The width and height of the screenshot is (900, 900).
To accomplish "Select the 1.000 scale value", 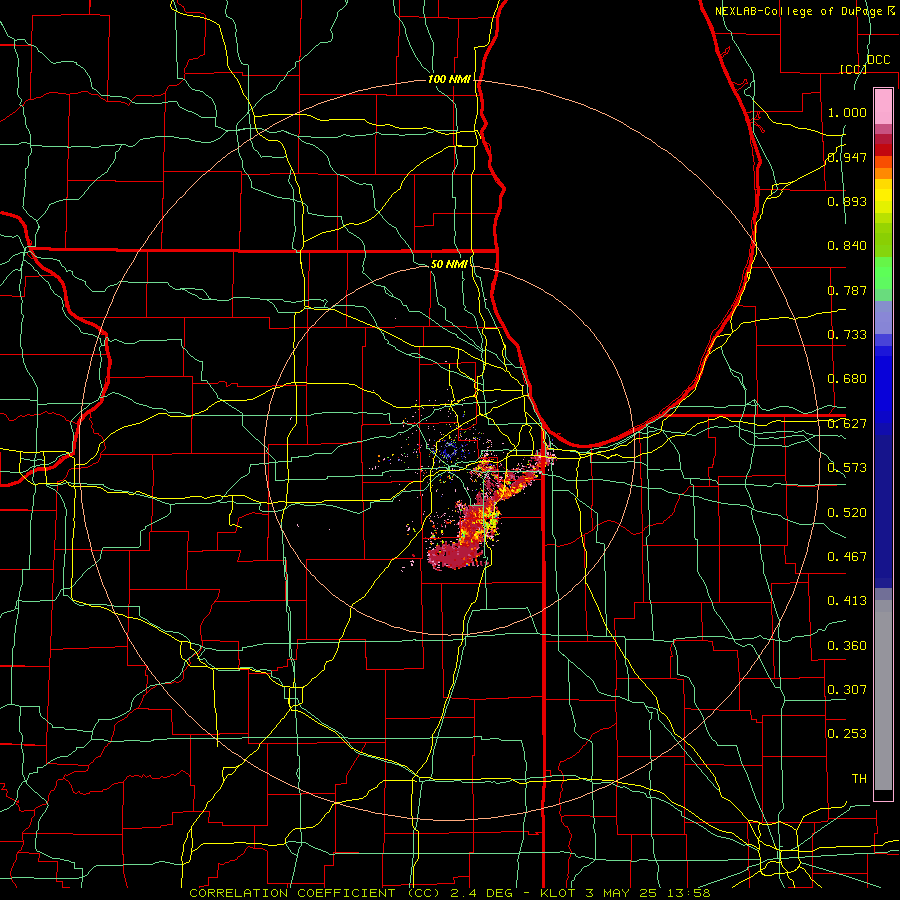I will (847, 112).
